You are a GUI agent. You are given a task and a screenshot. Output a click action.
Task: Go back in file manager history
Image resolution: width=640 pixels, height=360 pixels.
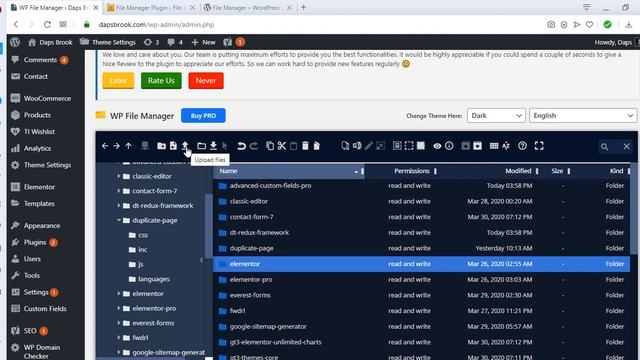click(105, 146)
